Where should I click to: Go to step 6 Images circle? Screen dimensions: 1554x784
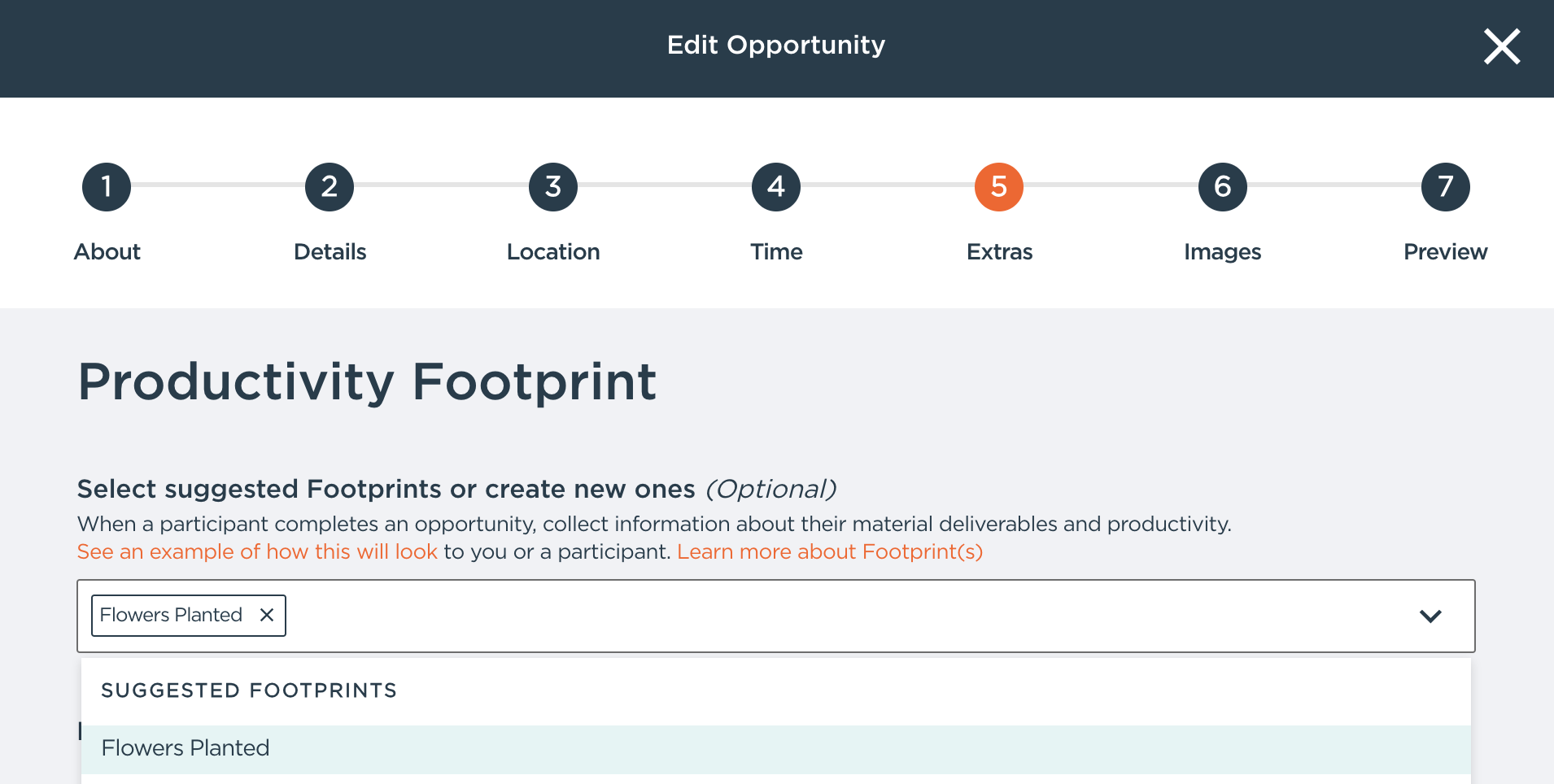pos(1223,187)
